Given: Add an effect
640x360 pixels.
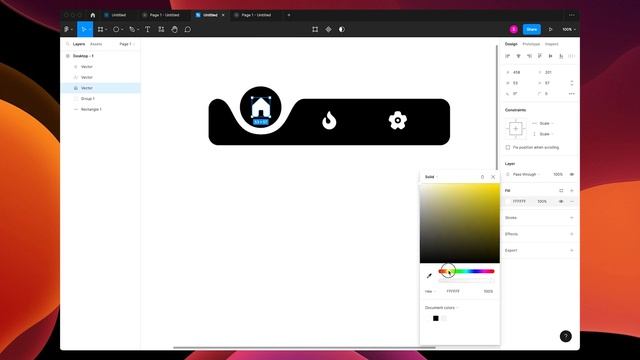Looking at the screenshot, I should (x=571, y=234).
